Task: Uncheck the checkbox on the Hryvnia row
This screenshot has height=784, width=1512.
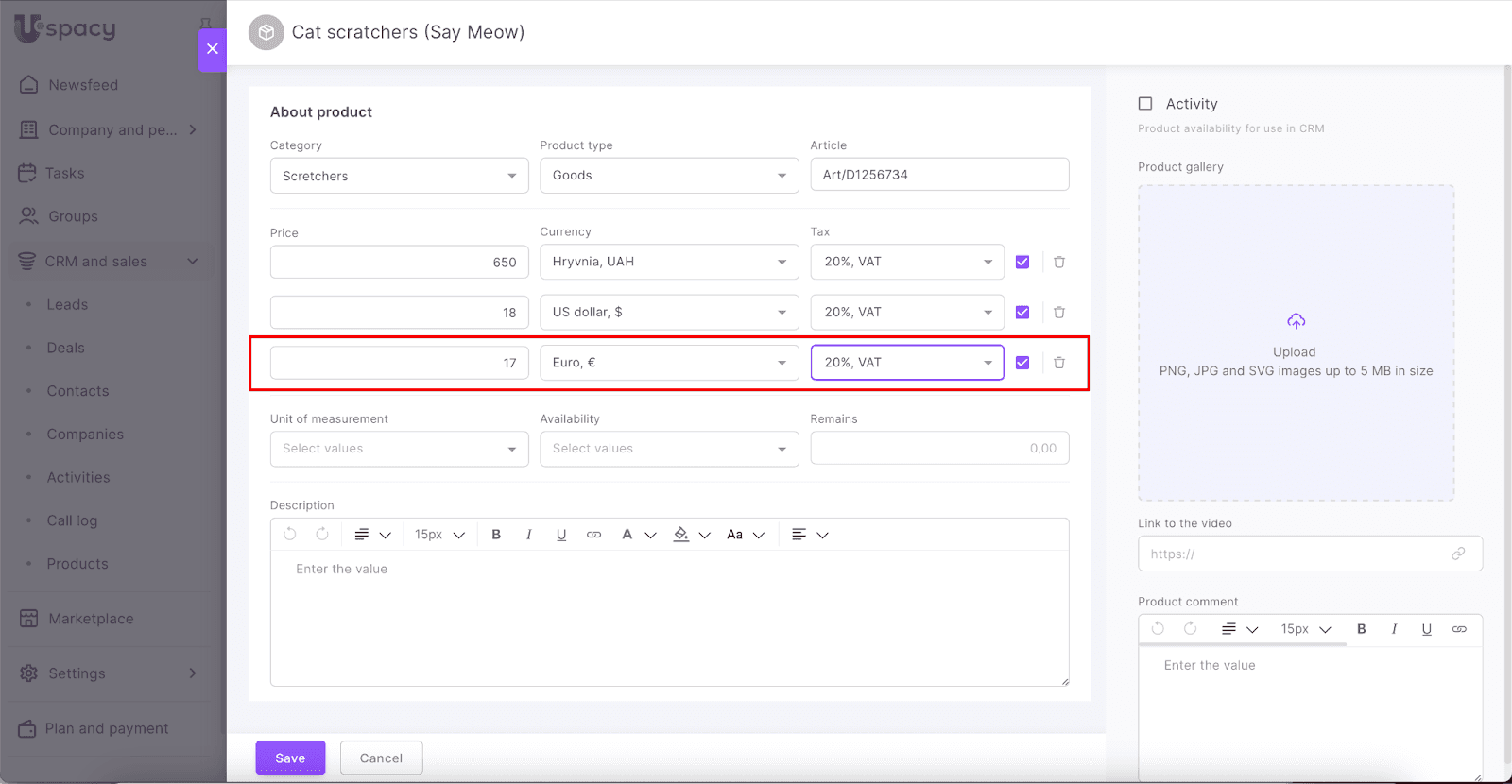Action: 1022,262
